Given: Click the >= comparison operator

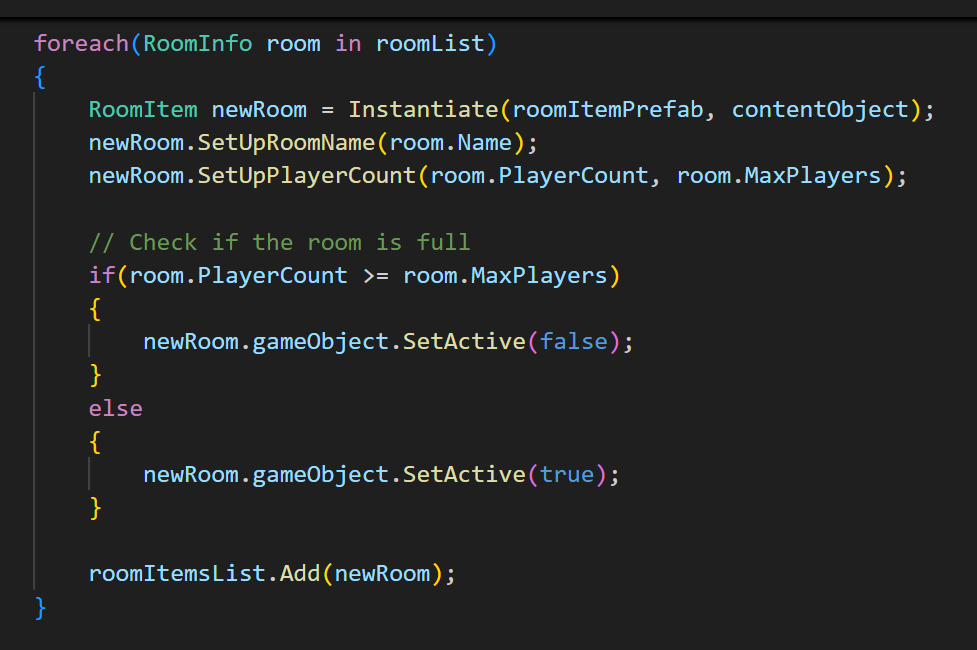Looking at the screenshot, I should click(x=376, y=275).
